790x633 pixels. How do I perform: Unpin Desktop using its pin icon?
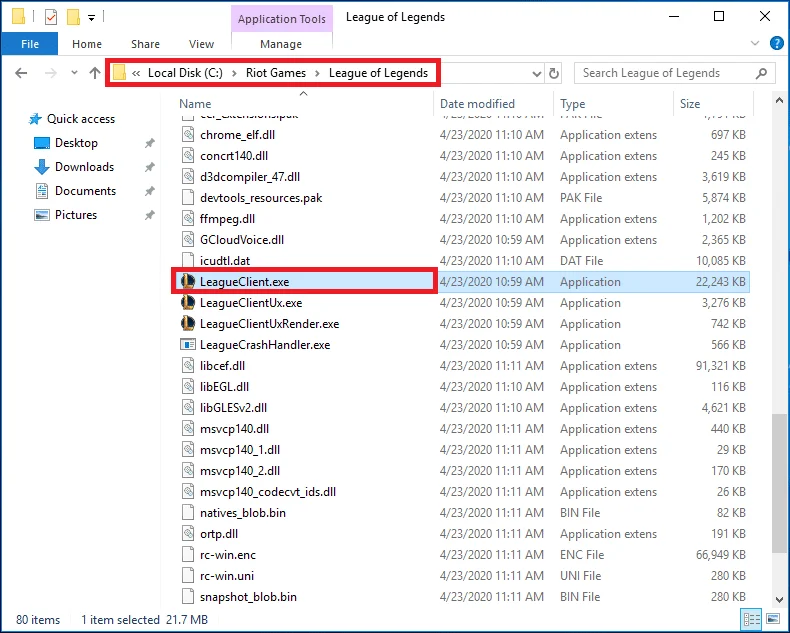(150, 143)
